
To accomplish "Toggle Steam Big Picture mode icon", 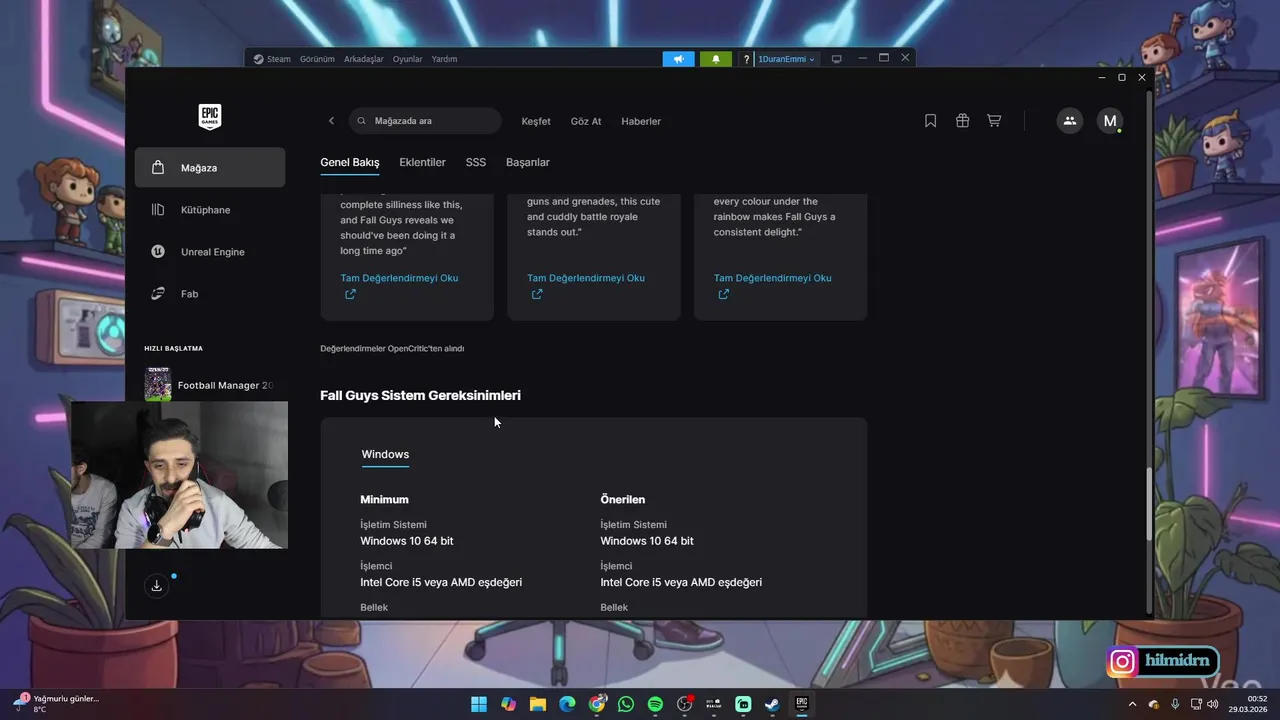I will (x=837, y=59).
